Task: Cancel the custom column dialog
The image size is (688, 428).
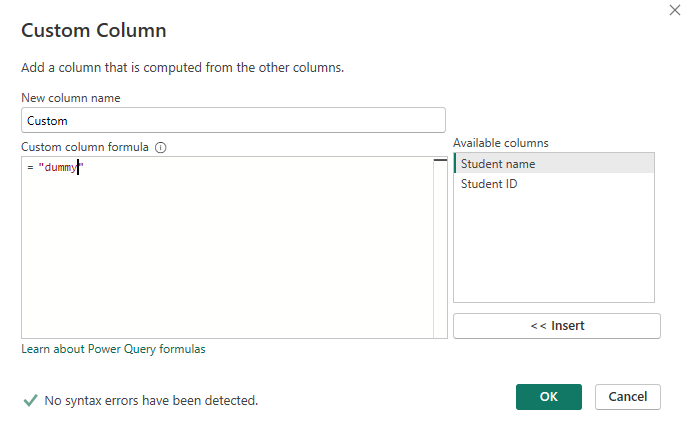Action: pos(628,396)
